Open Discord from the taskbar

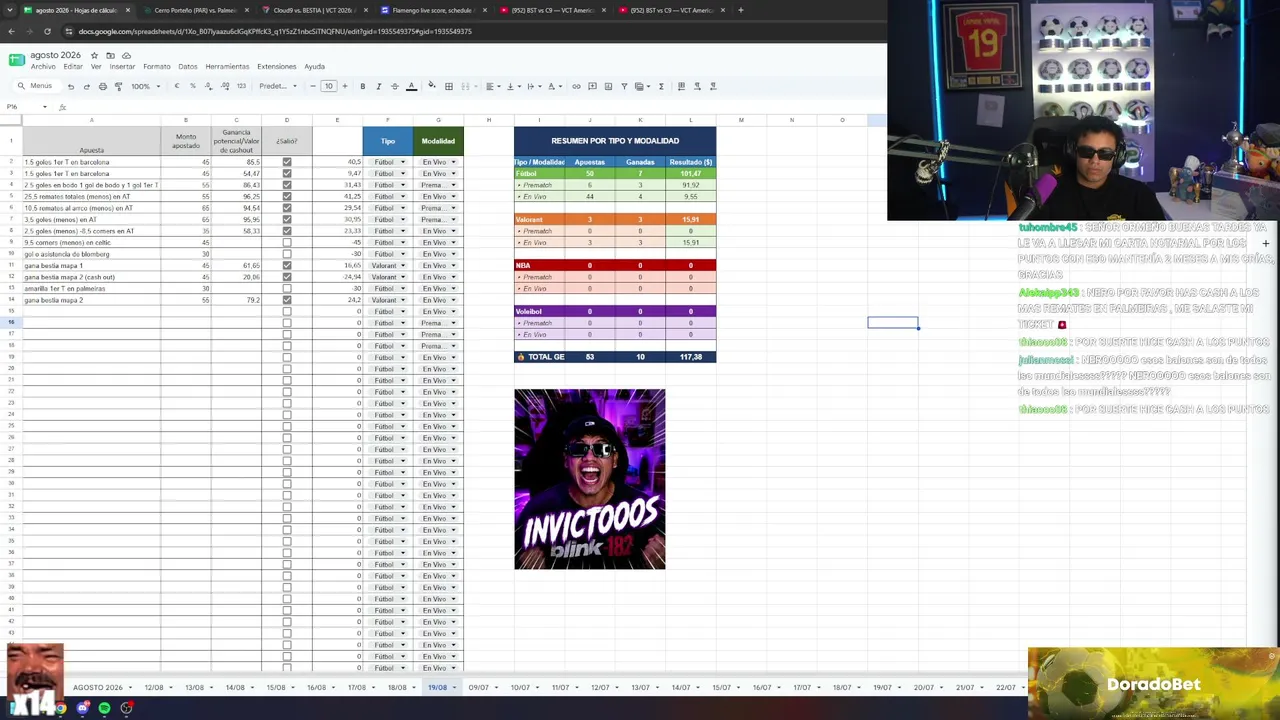(x=82, y=708)
